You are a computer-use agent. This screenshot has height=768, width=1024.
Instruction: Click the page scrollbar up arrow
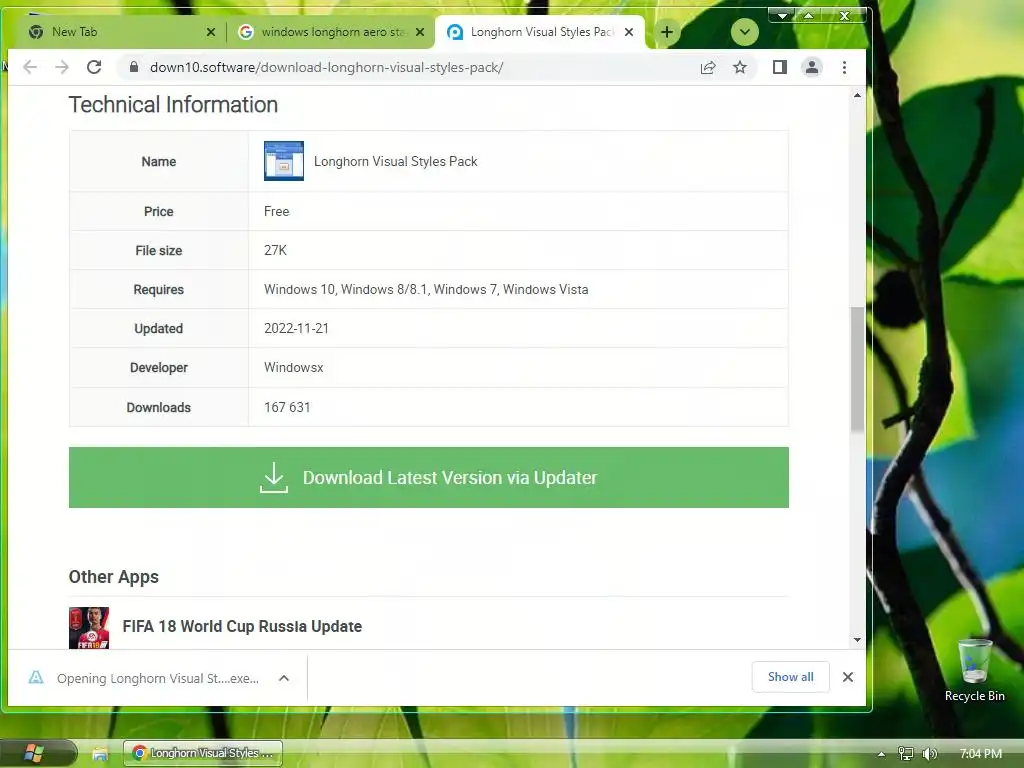point(857,95)
